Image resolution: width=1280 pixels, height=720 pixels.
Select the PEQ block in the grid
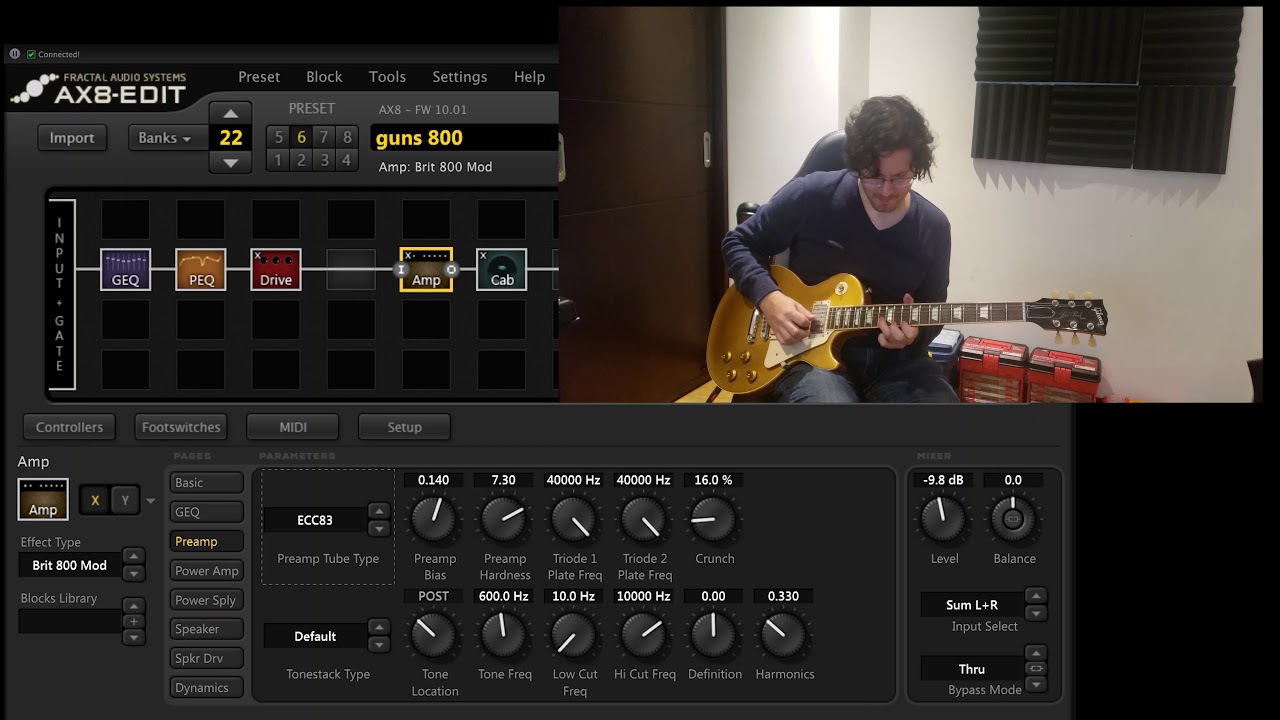(x=201, y=270)
